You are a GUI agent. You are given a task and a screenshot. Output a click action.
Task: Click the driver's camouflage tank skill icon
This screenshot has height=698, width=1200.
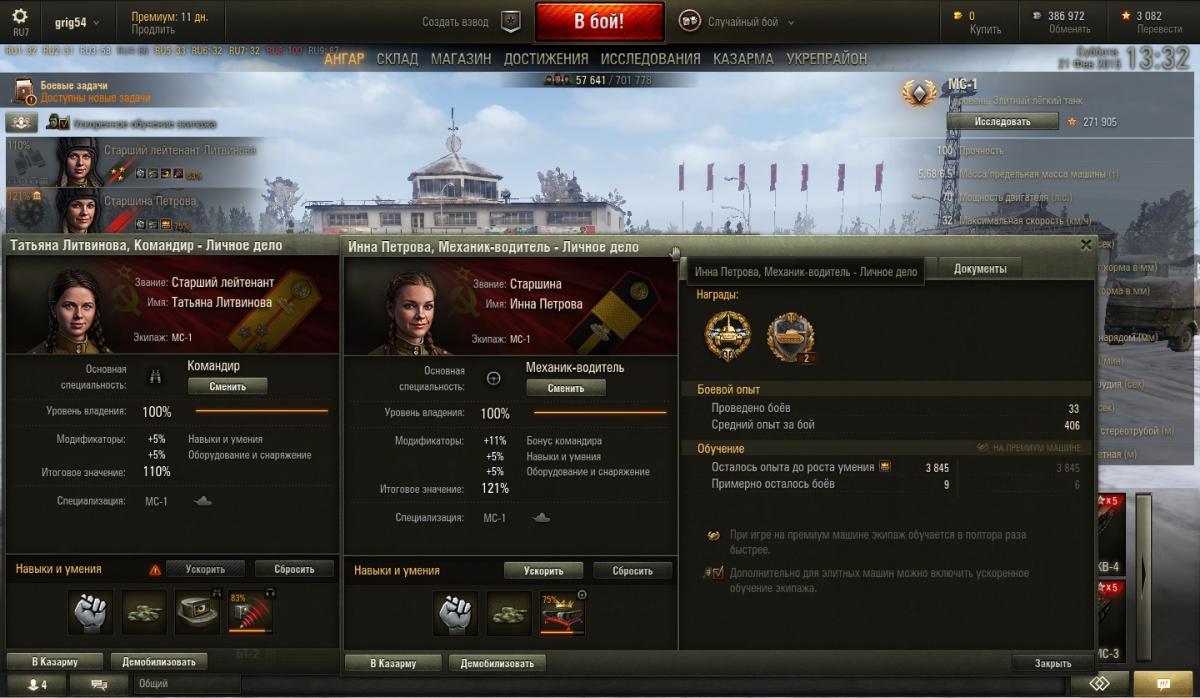[509, 613]
